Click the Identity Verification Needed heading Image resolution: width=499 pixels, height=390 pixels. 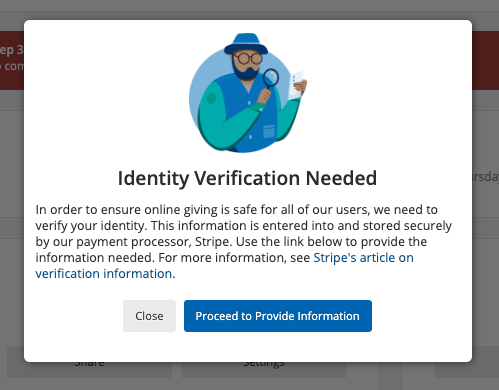pos(247,178)
